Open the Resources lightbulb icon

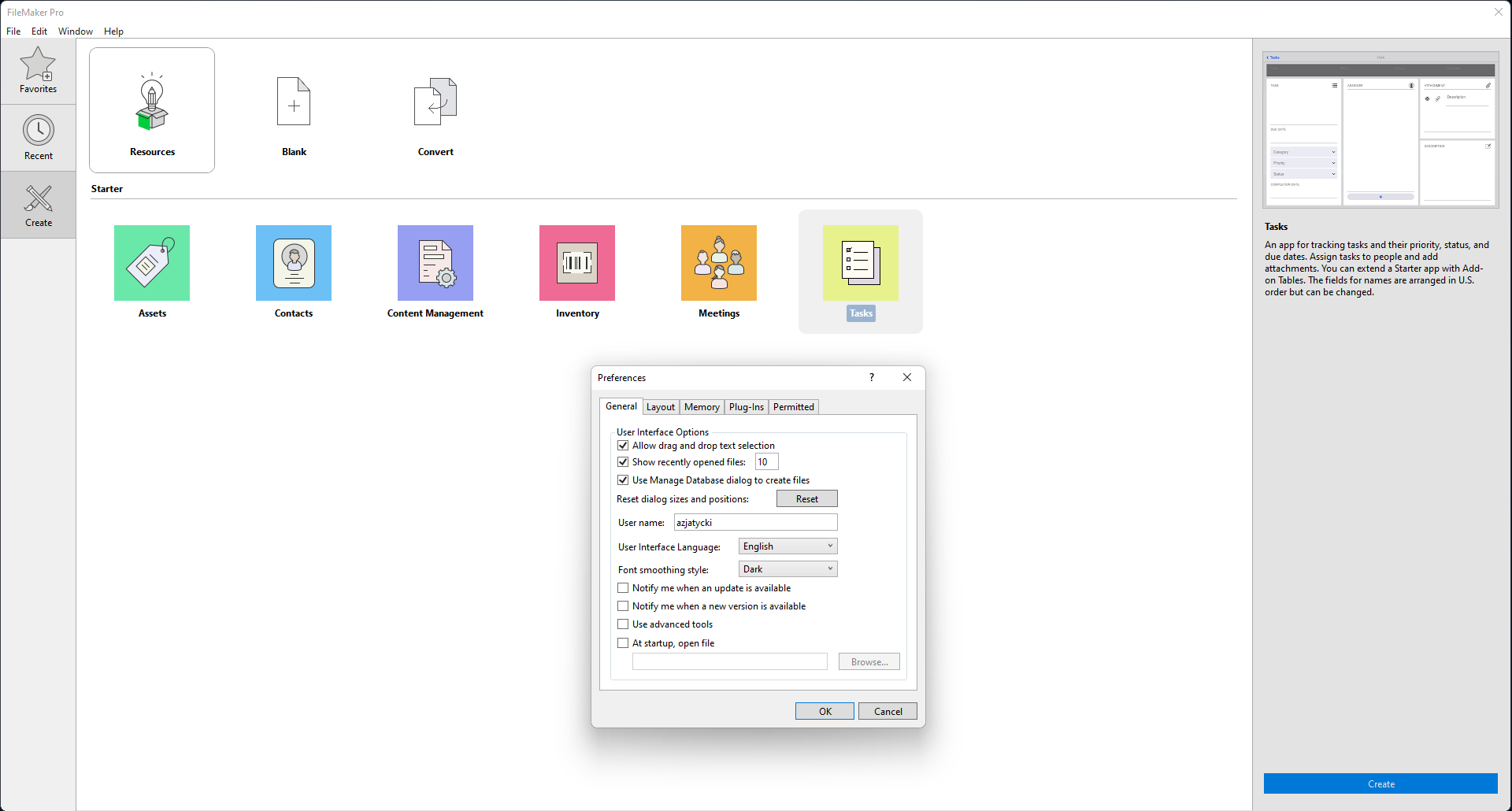[x=152, y=102]
